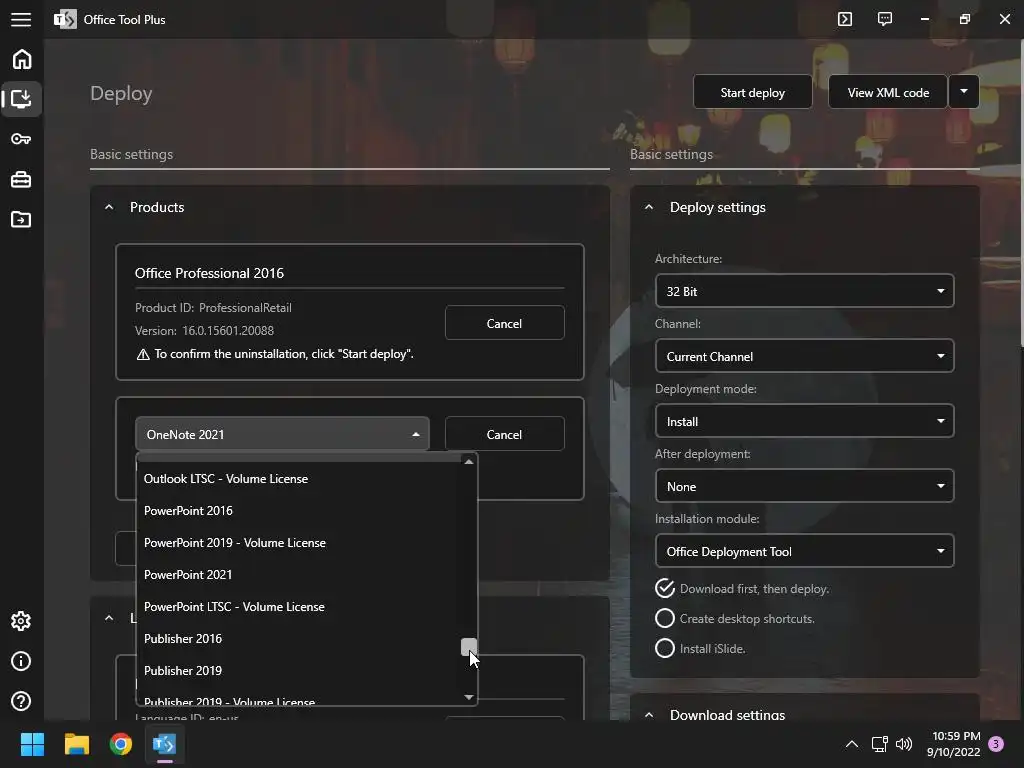Cancel the Office Professional 2016 uninstallation
Image resolution: width=1024 pixels, height=768 pixels.
click(x=504, y=323)
